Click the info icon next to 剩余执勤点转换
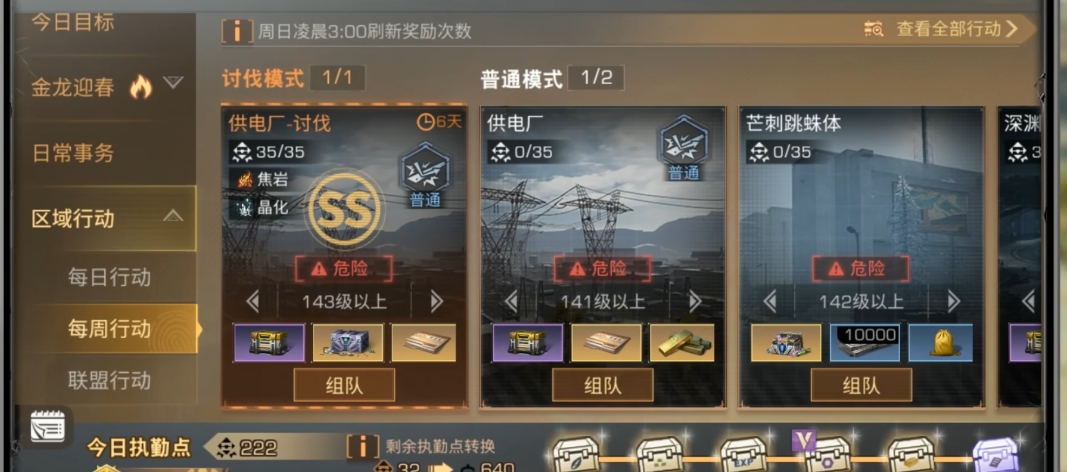This screenshot has width=1067, height=472. pyautogui.click(x=363, y=447)
